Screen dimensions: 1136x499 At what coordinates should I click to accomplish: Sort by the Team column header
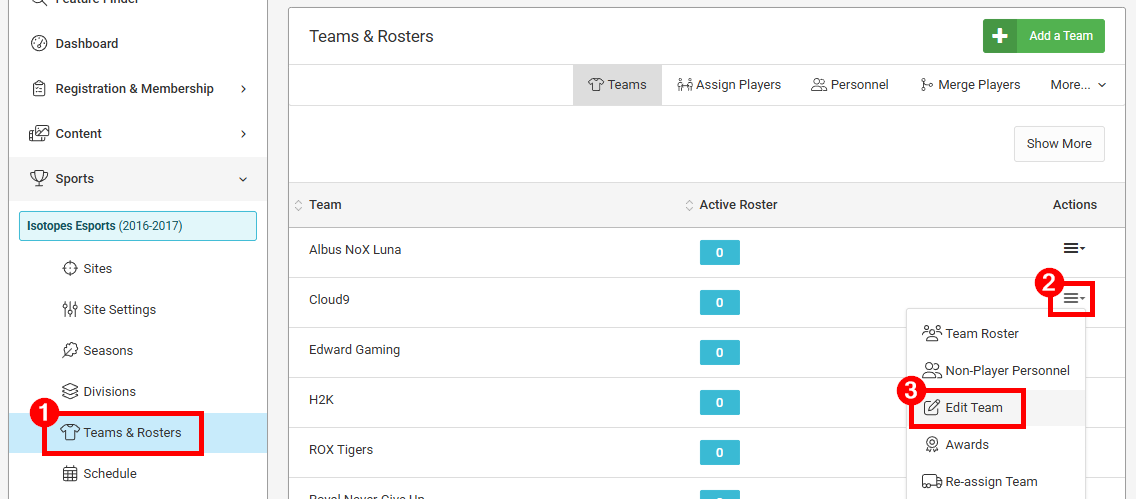coord(325,205)
